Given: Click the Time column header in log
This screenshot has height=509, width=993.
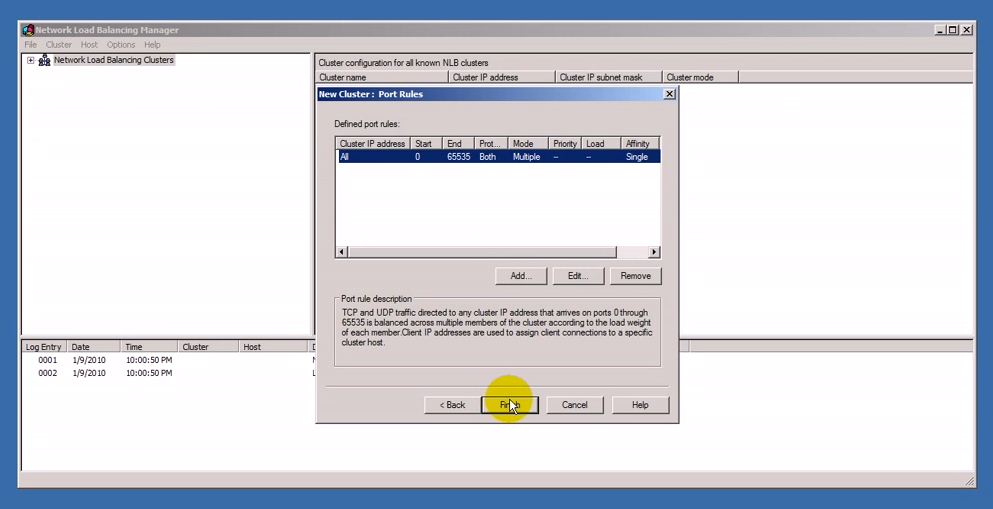Looking at the screenshot, I should click(x=149, y=347).
